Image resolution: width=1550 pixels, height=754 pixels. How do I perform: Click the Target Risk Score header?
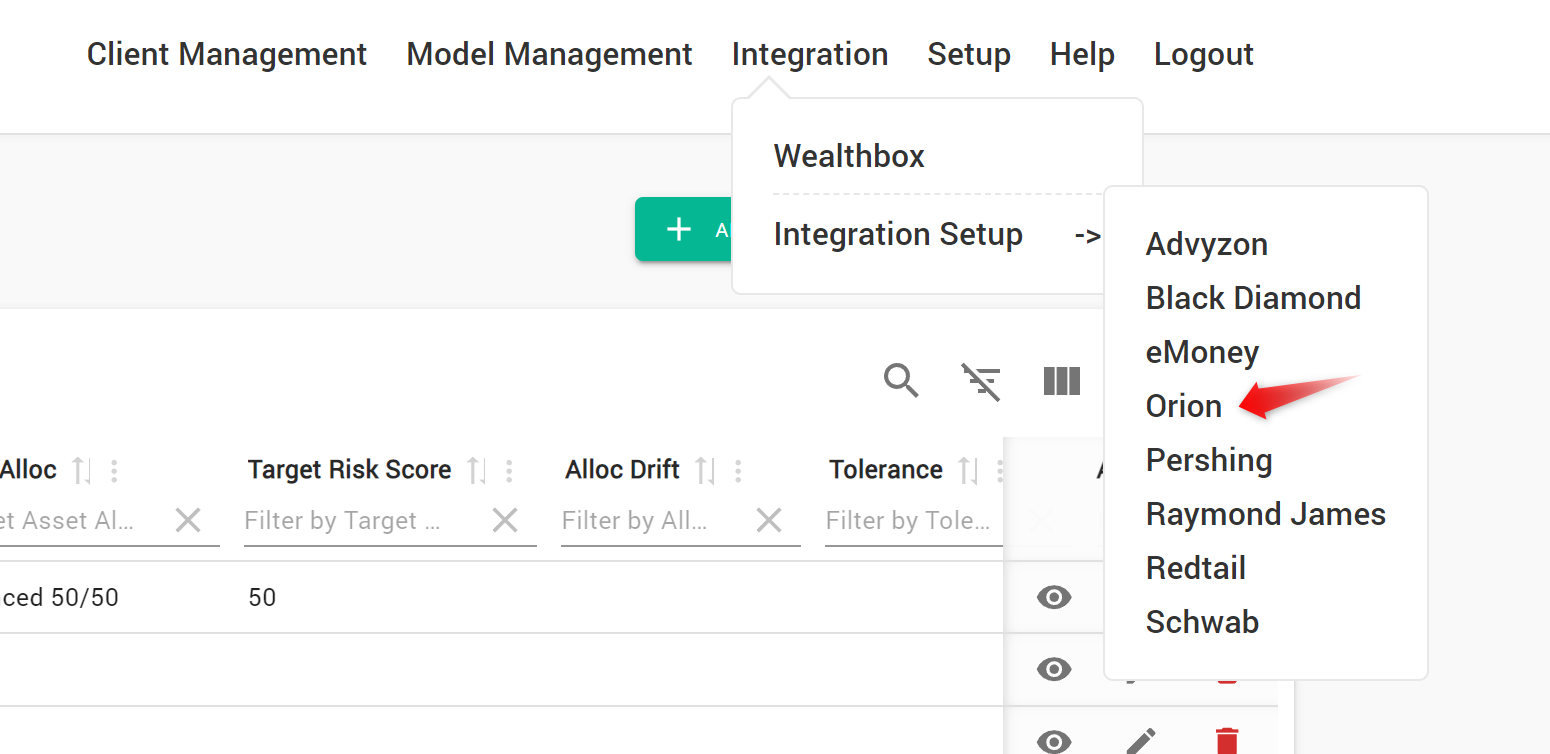pyautogui.click(x=350, y=470)
